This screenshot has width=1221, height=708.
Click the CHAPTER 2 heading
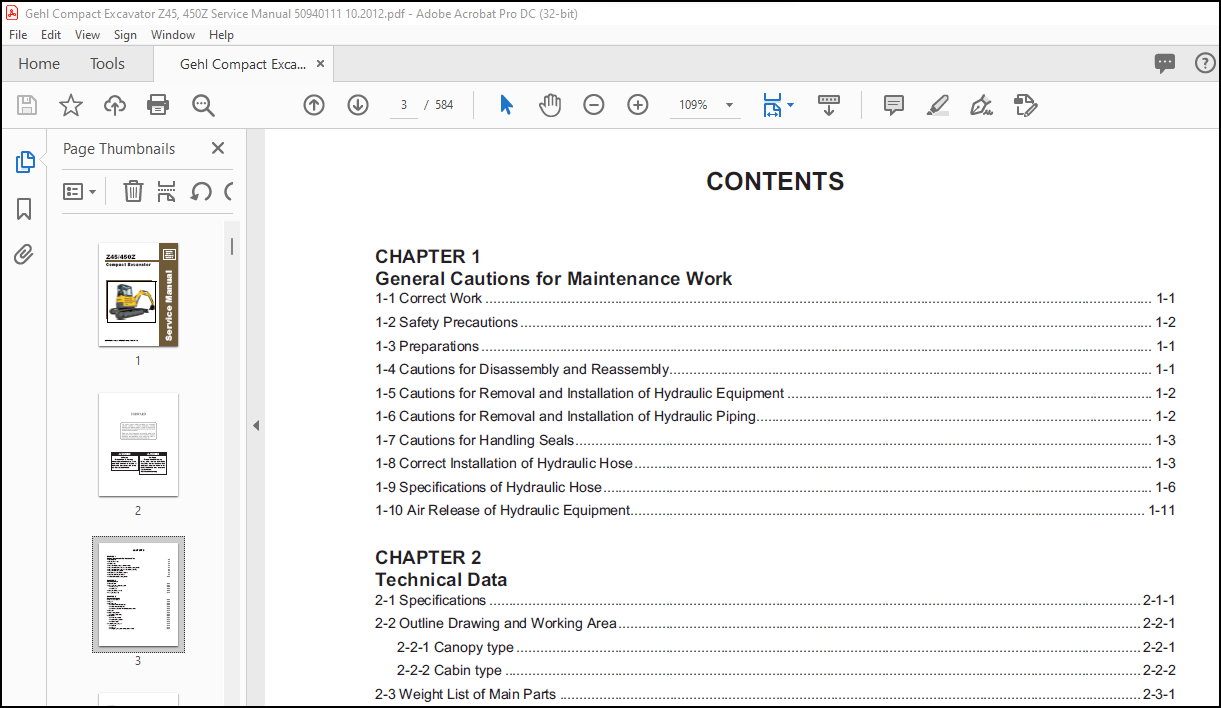[x=428, y=557]
